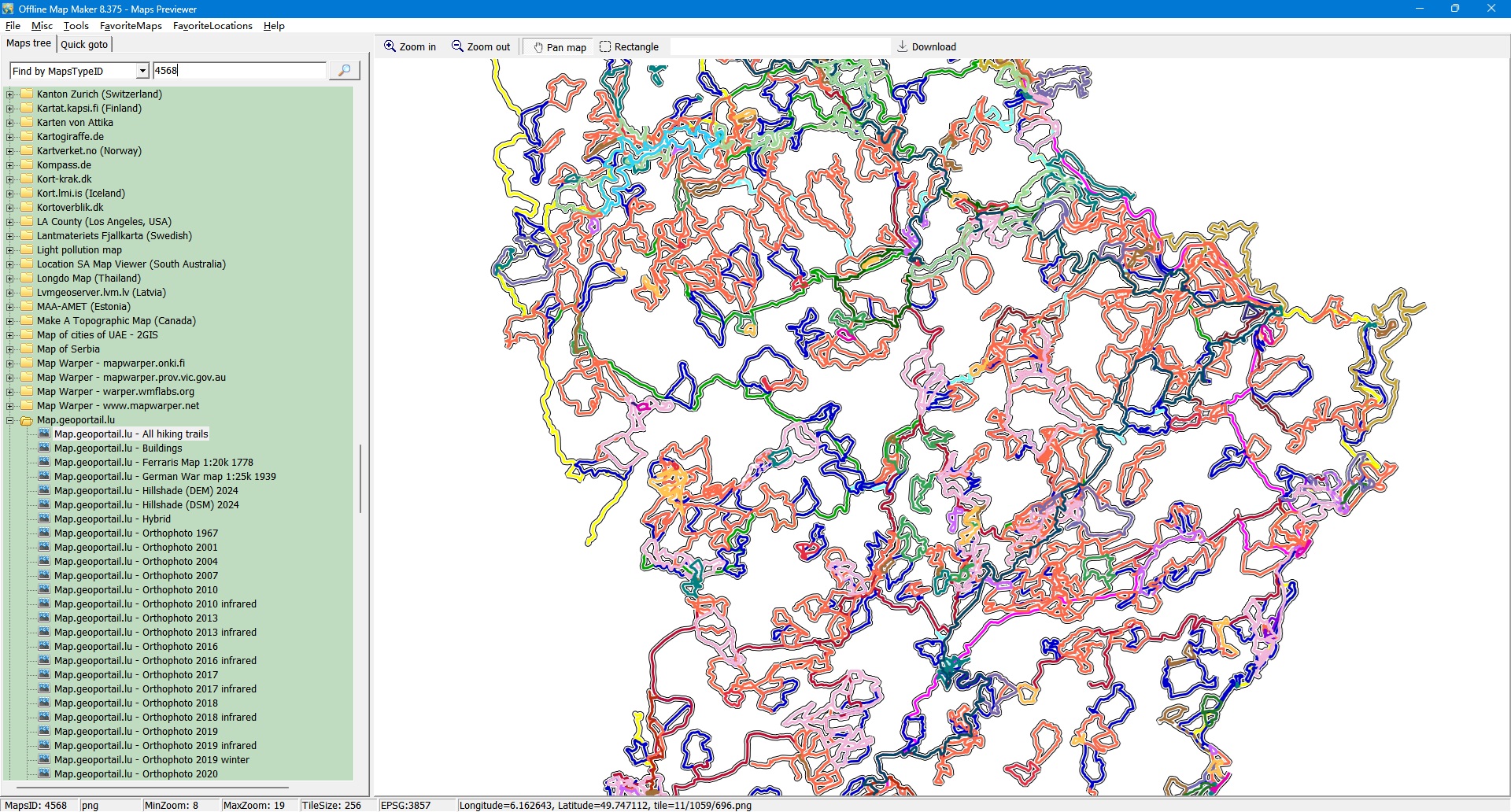Collapse the Map.geoportail.lu folder
Image resolution: width=1511 pixels, height=812 pixels.
click(10, 420)
